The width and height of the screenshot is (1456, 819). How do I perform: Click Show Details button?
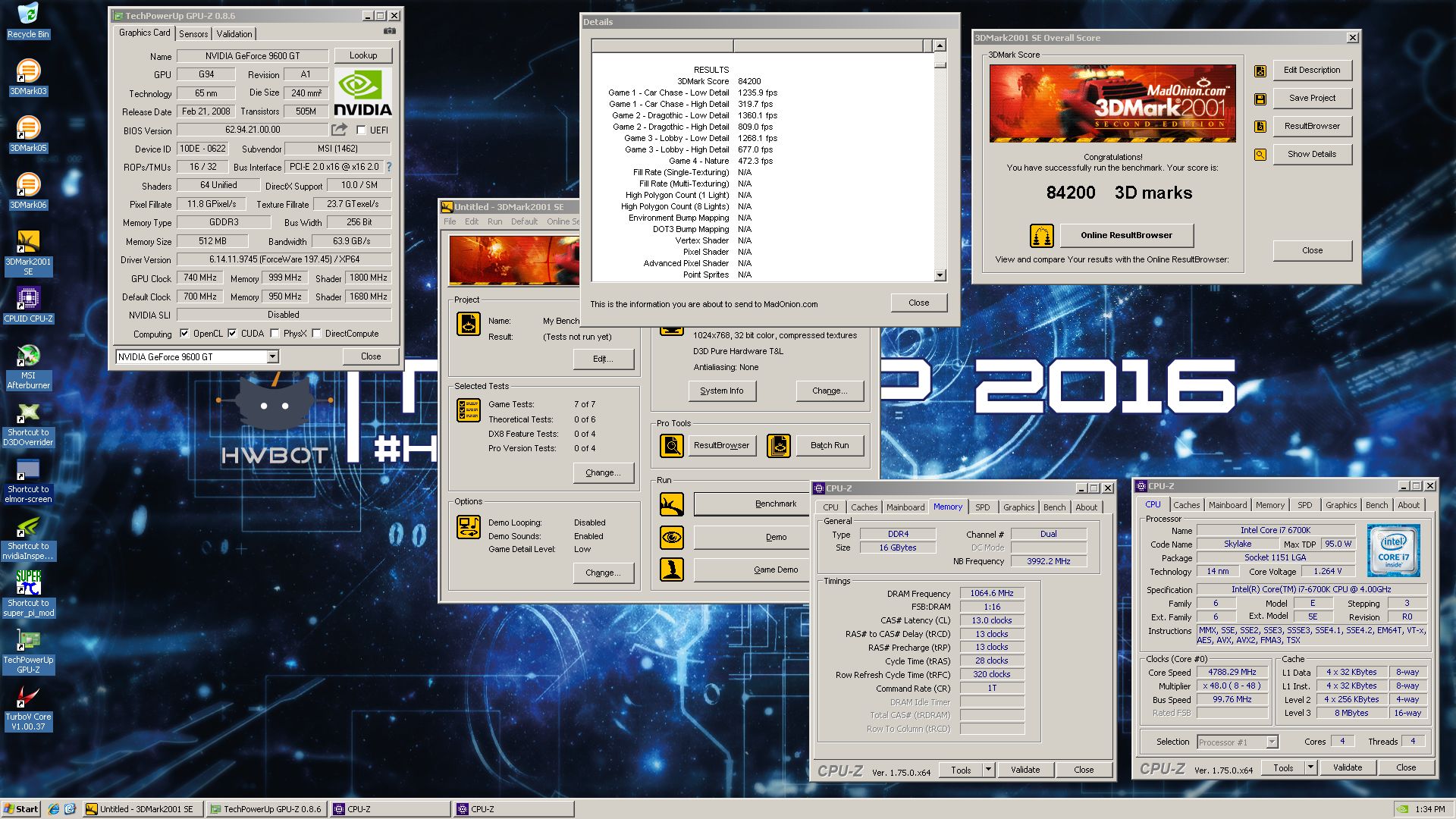click(1312, 154)
